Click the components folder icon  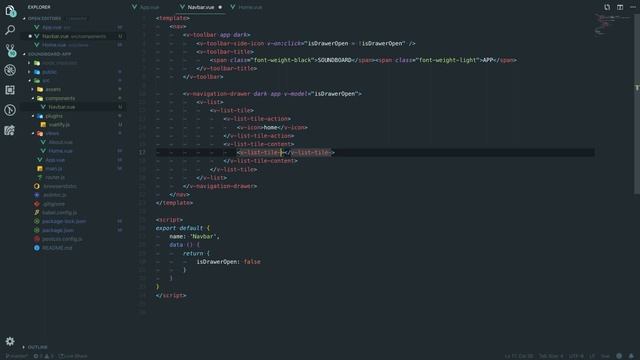40,98
